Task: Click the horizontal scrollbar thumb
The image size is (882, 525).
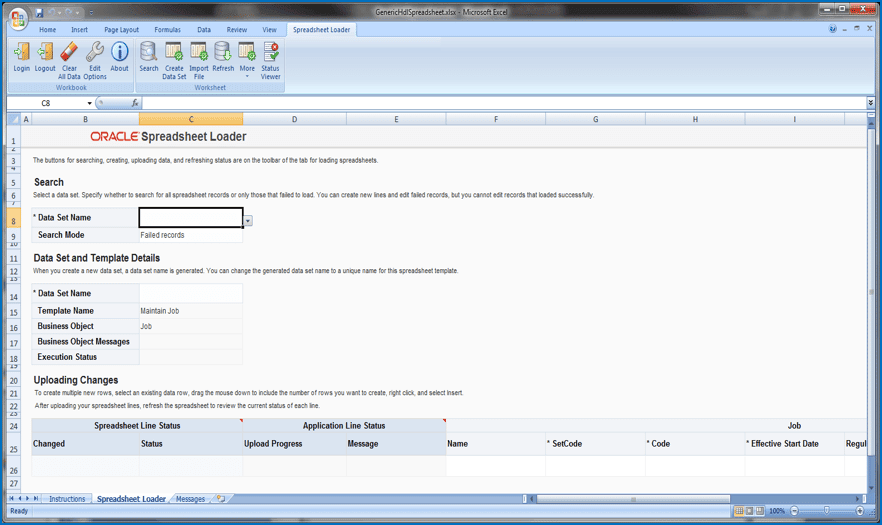Action: tap(633, 499)
